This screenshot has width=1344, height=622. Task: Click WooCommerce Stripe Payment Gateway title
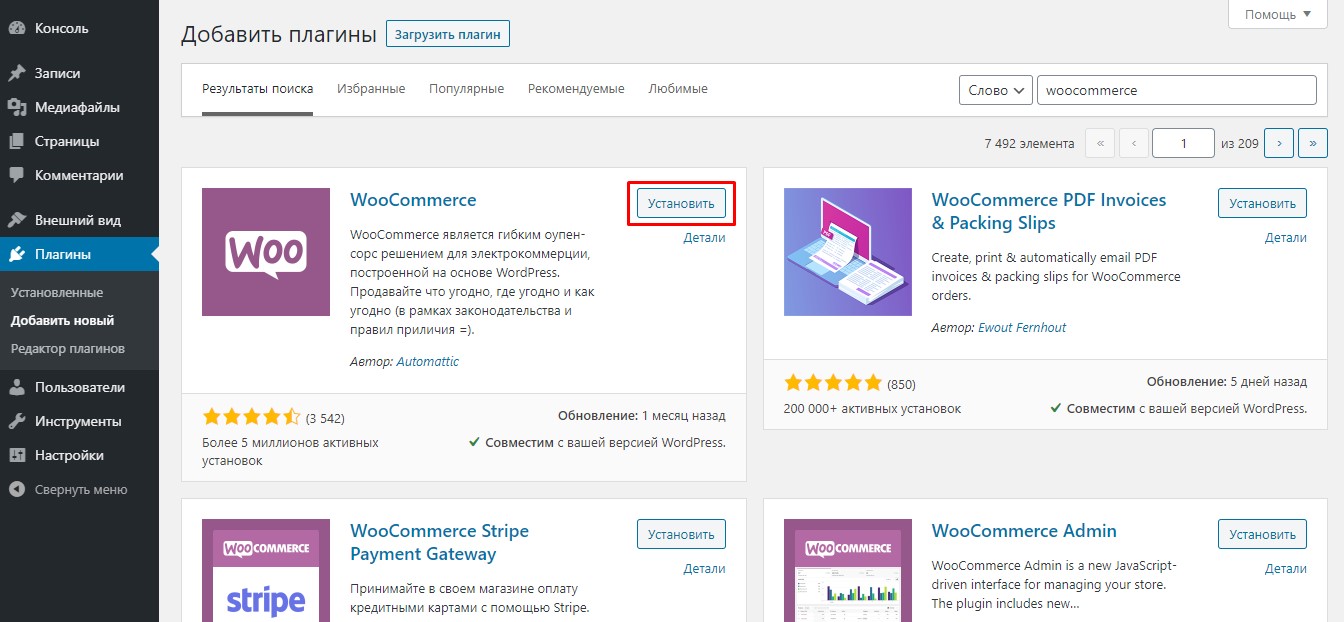pyautogui.click(x=440, y=542)
